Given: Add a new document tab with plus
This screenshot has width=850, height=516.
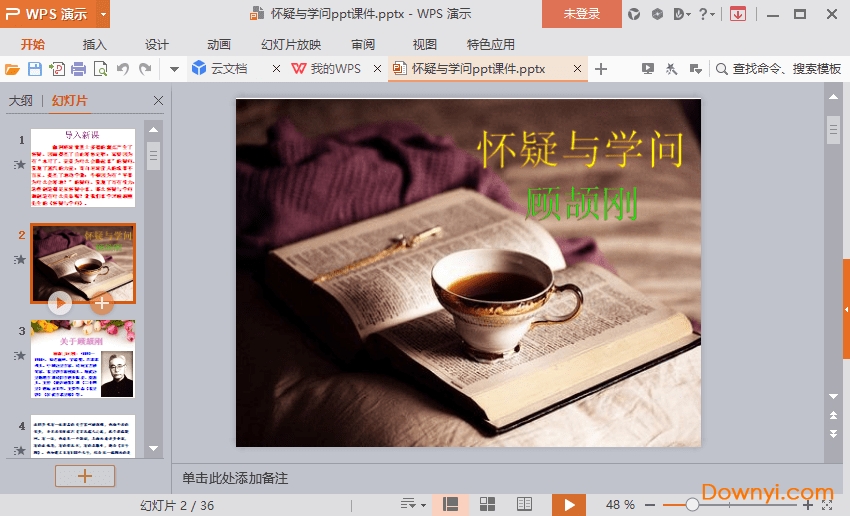Looking at the screenshot, I should [601, 69].
